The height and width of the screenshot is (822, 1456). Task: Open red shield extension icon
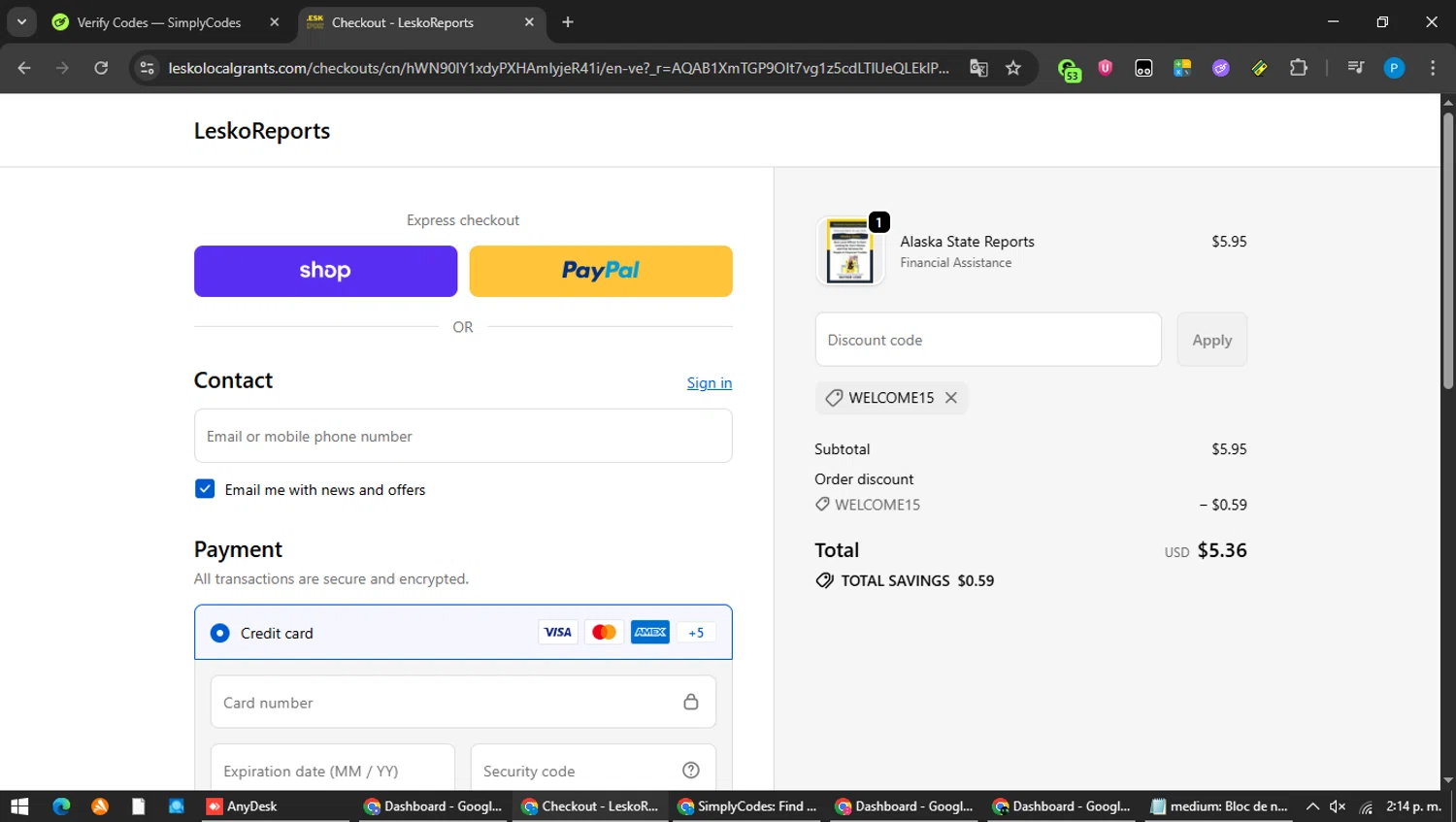[x=1105, y=68]
